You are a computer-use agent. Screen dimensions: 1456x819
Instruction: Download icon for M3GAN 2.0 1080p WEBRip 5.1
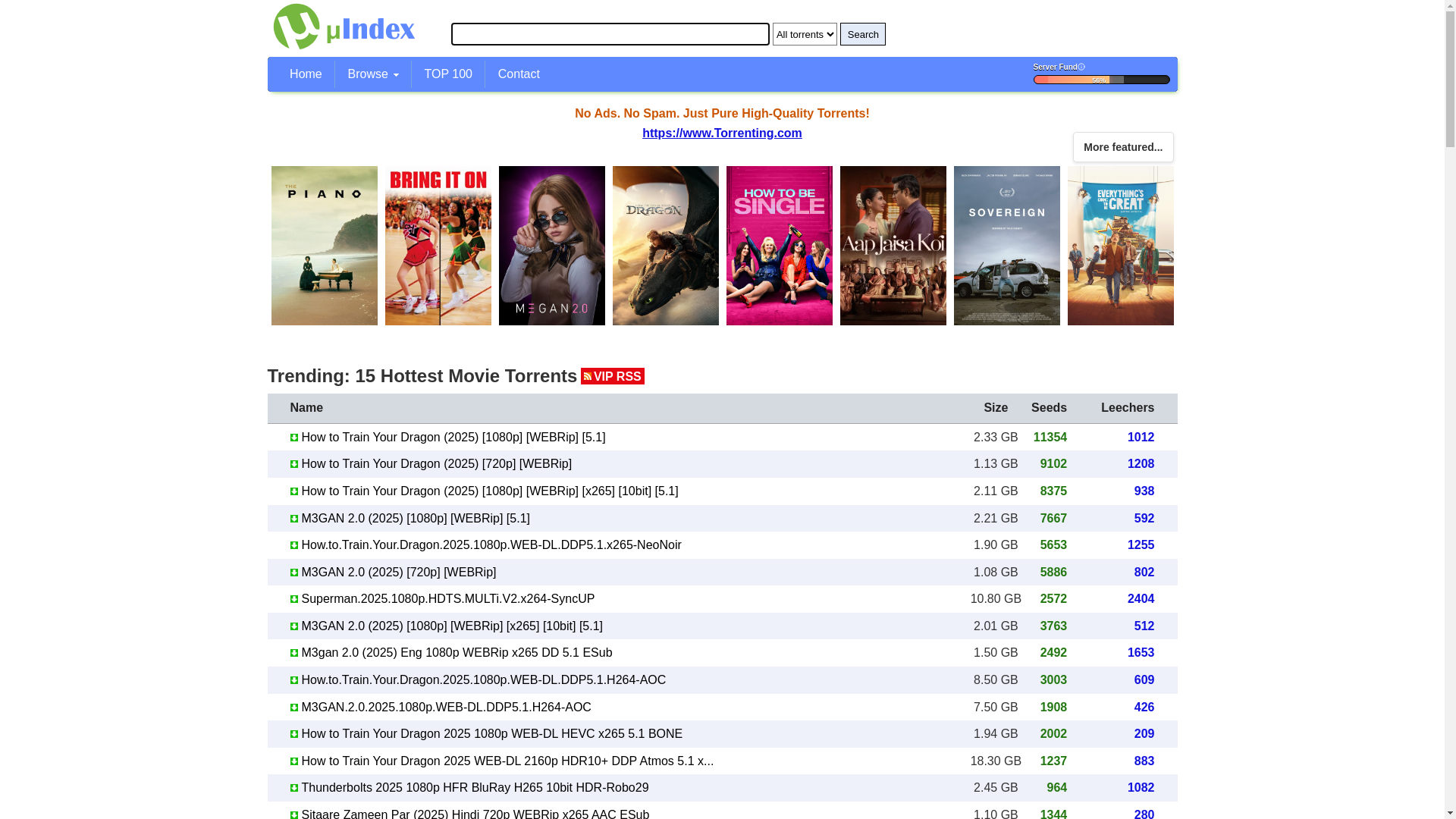coord(294,519)
